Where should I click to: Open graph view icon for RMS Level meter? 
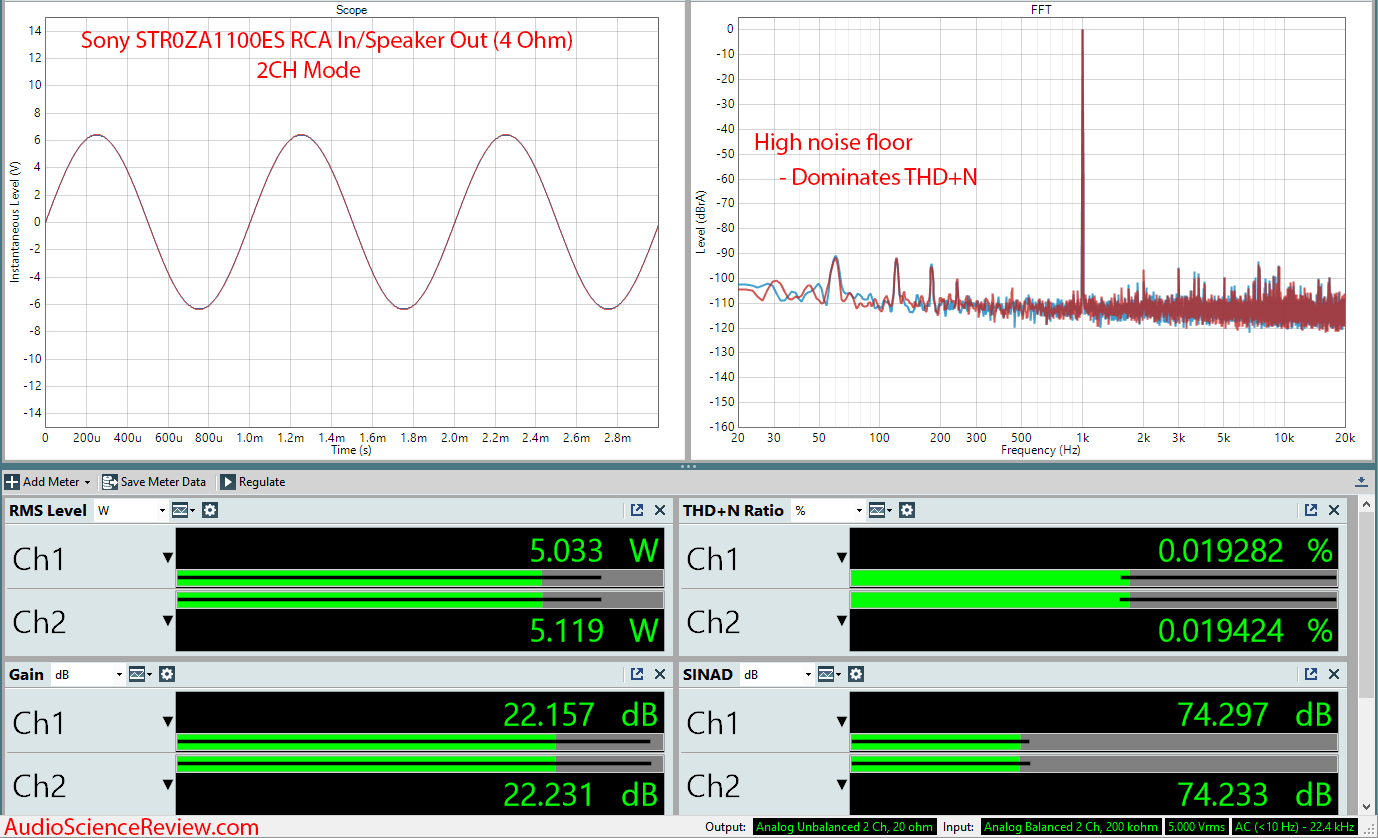click(x=183, y=510)
